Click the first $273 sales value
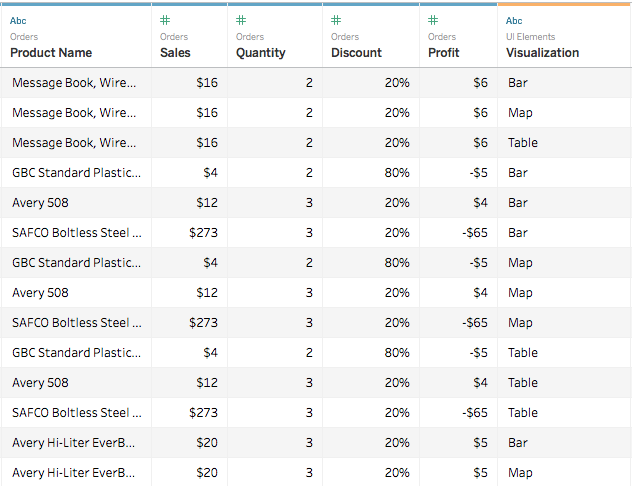Screen dimensions: 632x486 pos(204,233)
